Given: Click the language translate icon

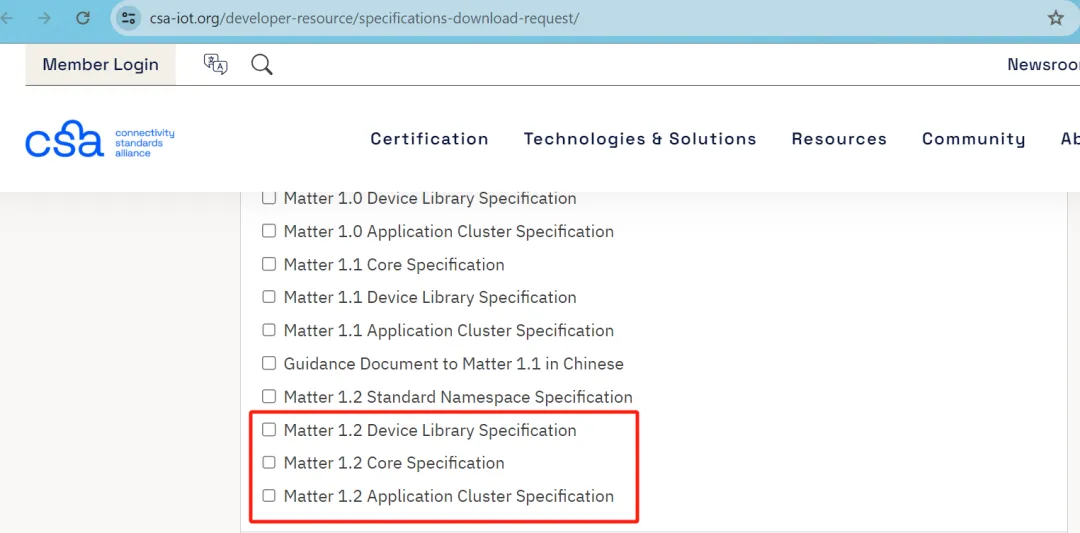Looking at the screenshot, I should point(215,65).
